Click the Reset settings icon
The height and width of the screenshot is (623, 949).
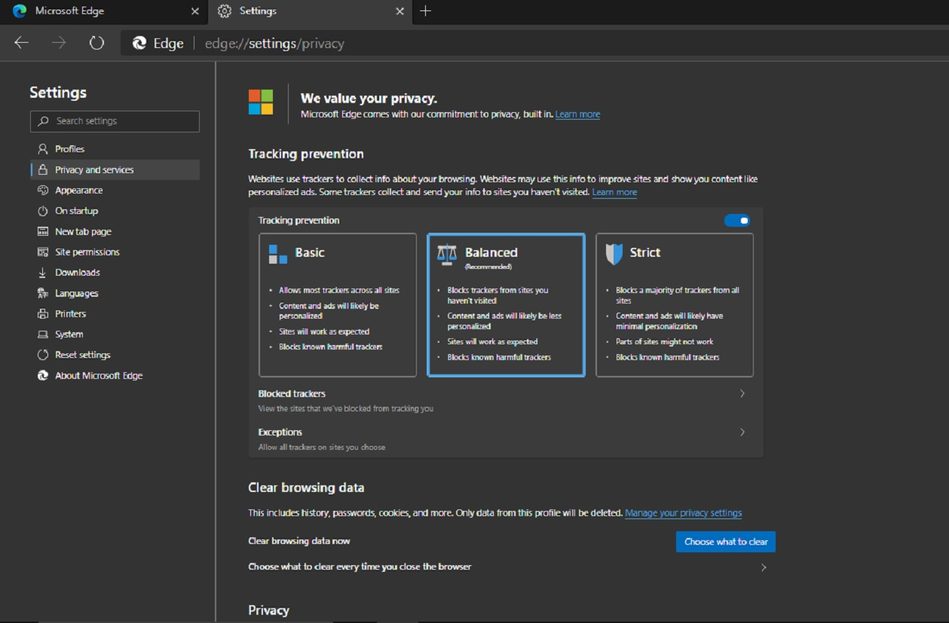[x=42, y=355]
